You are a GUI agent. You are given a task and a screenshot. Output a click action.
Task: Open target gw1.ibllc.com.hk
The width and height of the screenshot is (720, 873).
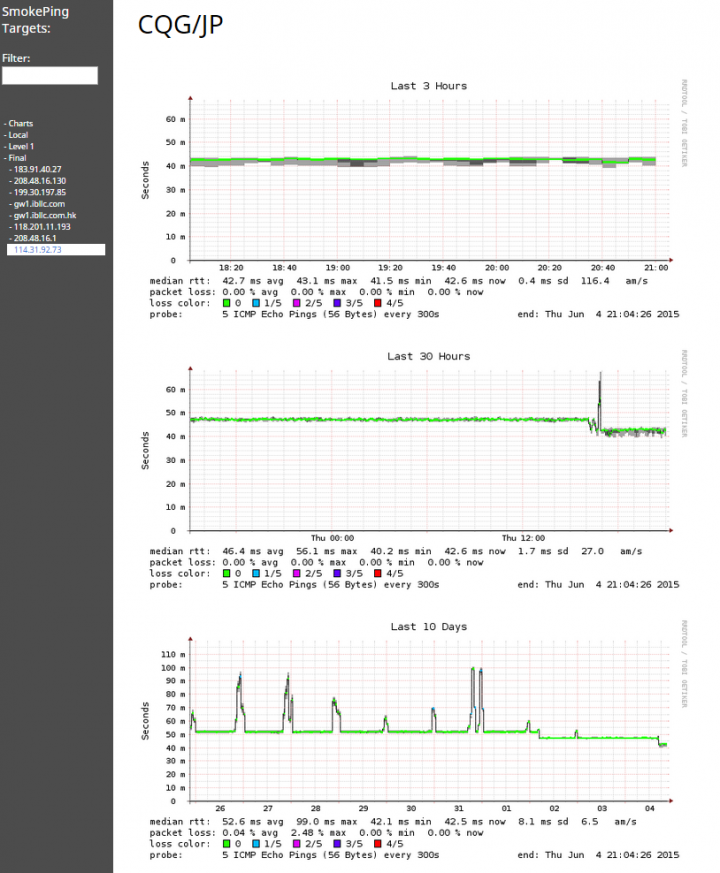[x=45, y=215]
